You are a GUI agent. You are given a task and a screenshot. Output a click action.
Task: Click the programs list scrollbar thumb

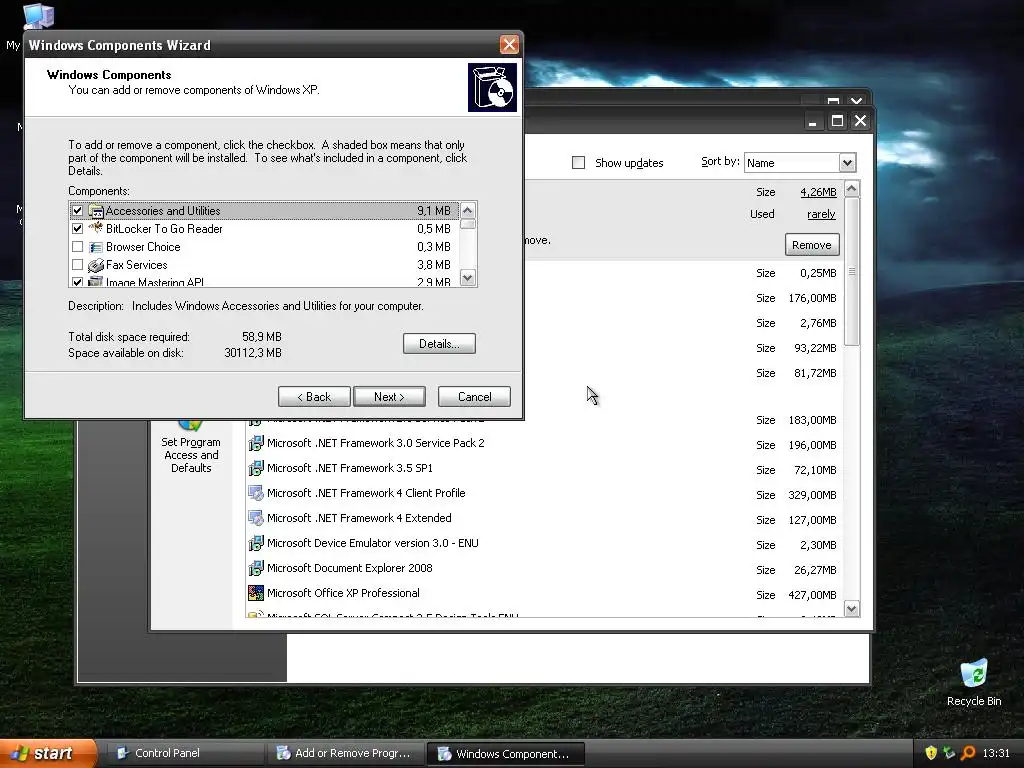pyautogui.click(x=852, y=271)
